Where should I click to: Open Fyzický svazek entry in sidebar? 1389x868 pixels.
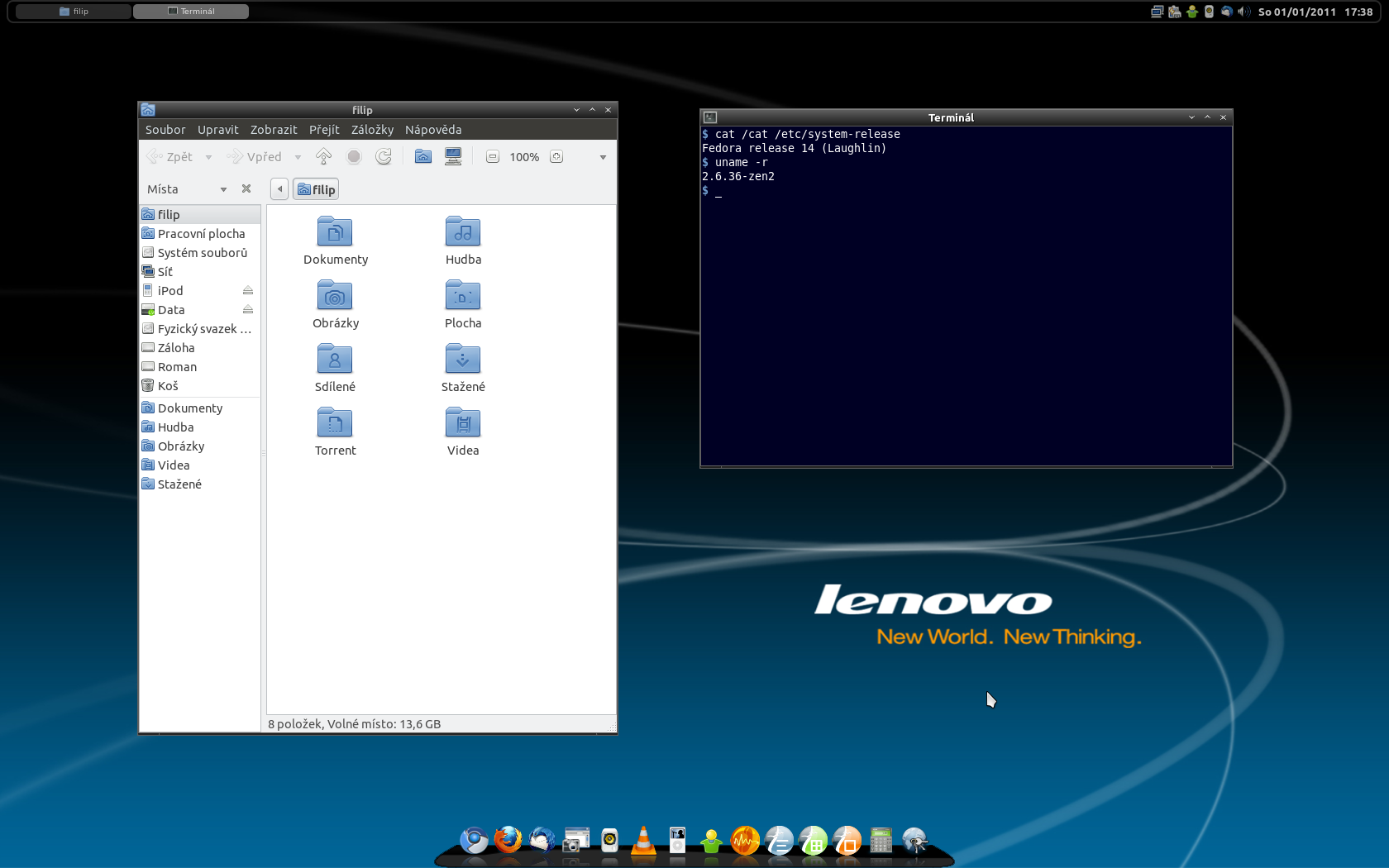[x=200, y=328]
